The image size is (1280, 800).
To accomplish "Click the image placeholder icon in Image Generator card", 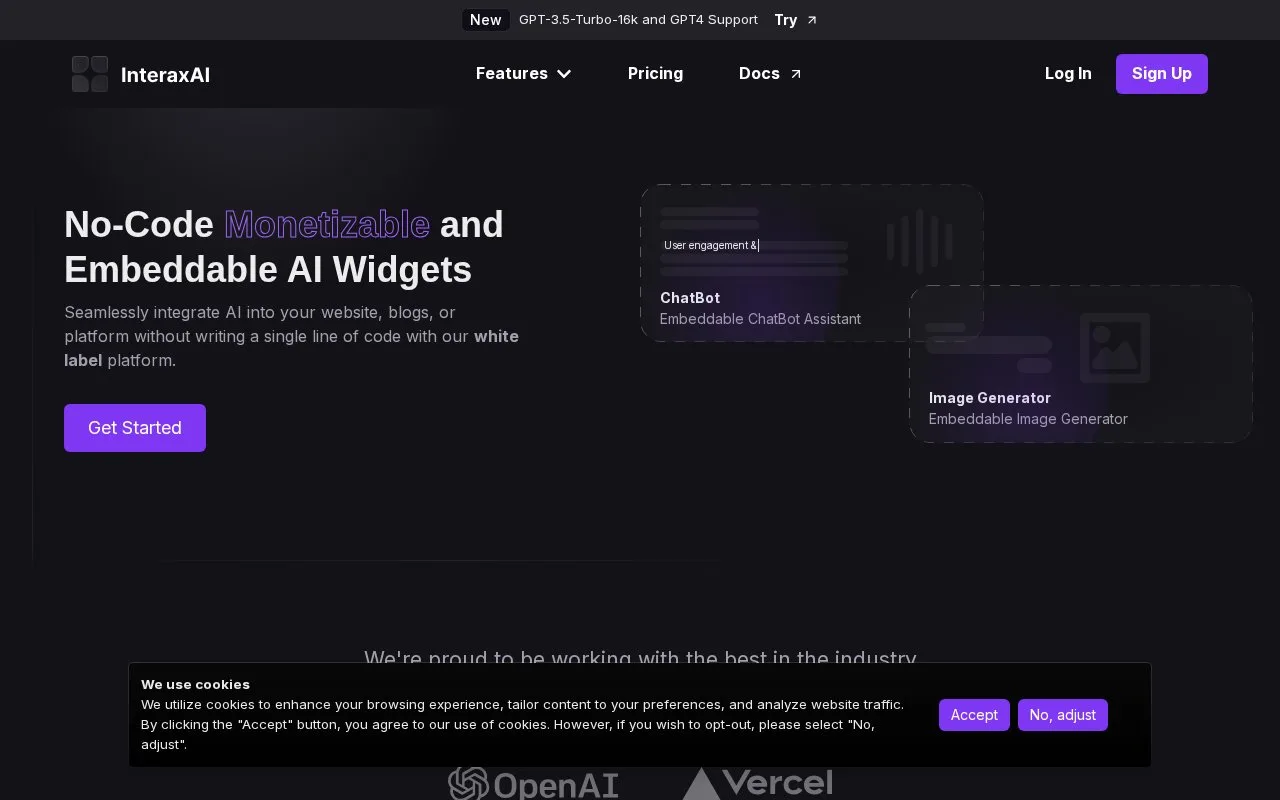I will click(x=1115, y=347).
